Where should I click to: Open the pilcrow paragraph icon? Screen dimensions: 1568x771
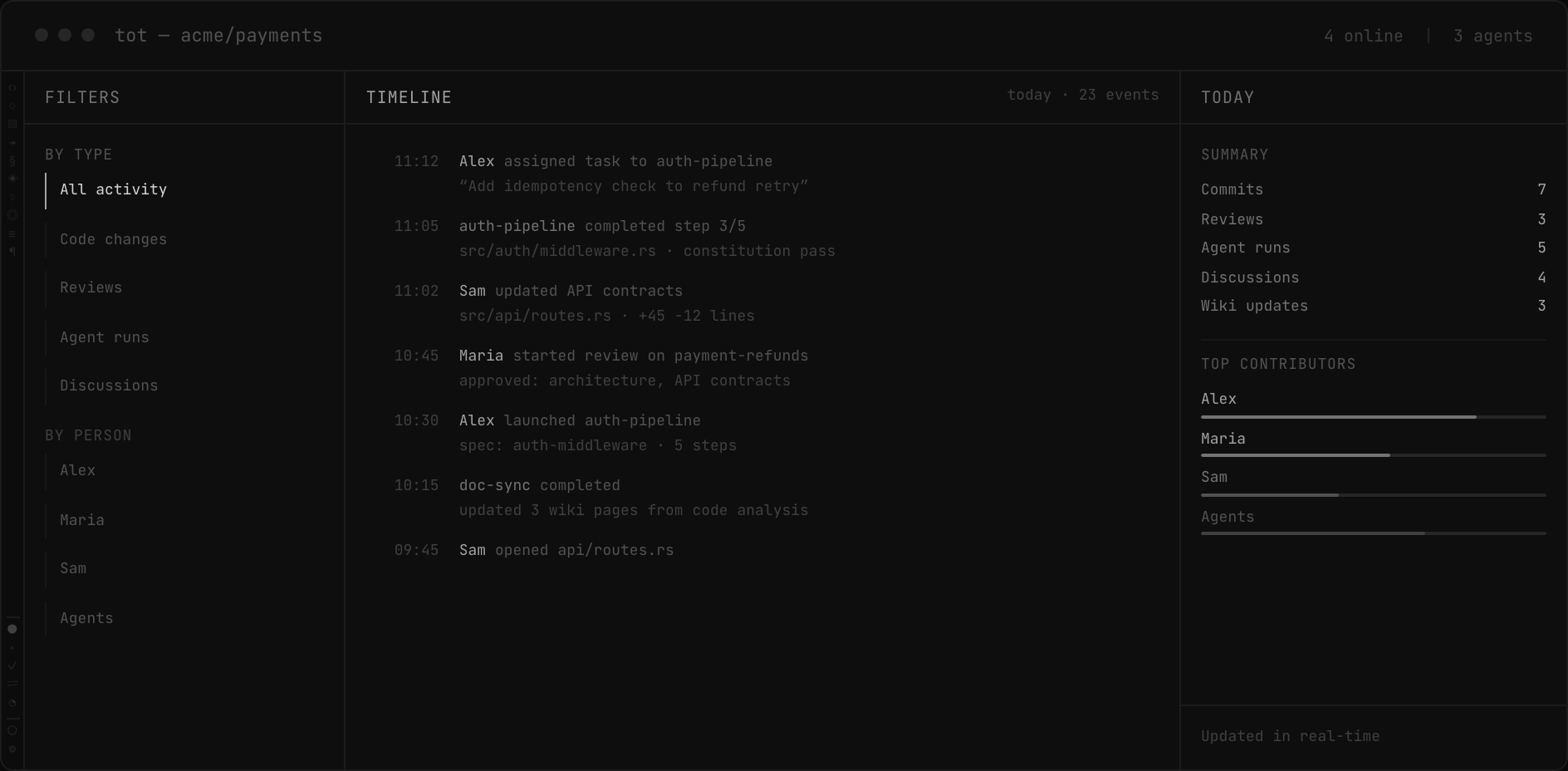coord(12,251)
